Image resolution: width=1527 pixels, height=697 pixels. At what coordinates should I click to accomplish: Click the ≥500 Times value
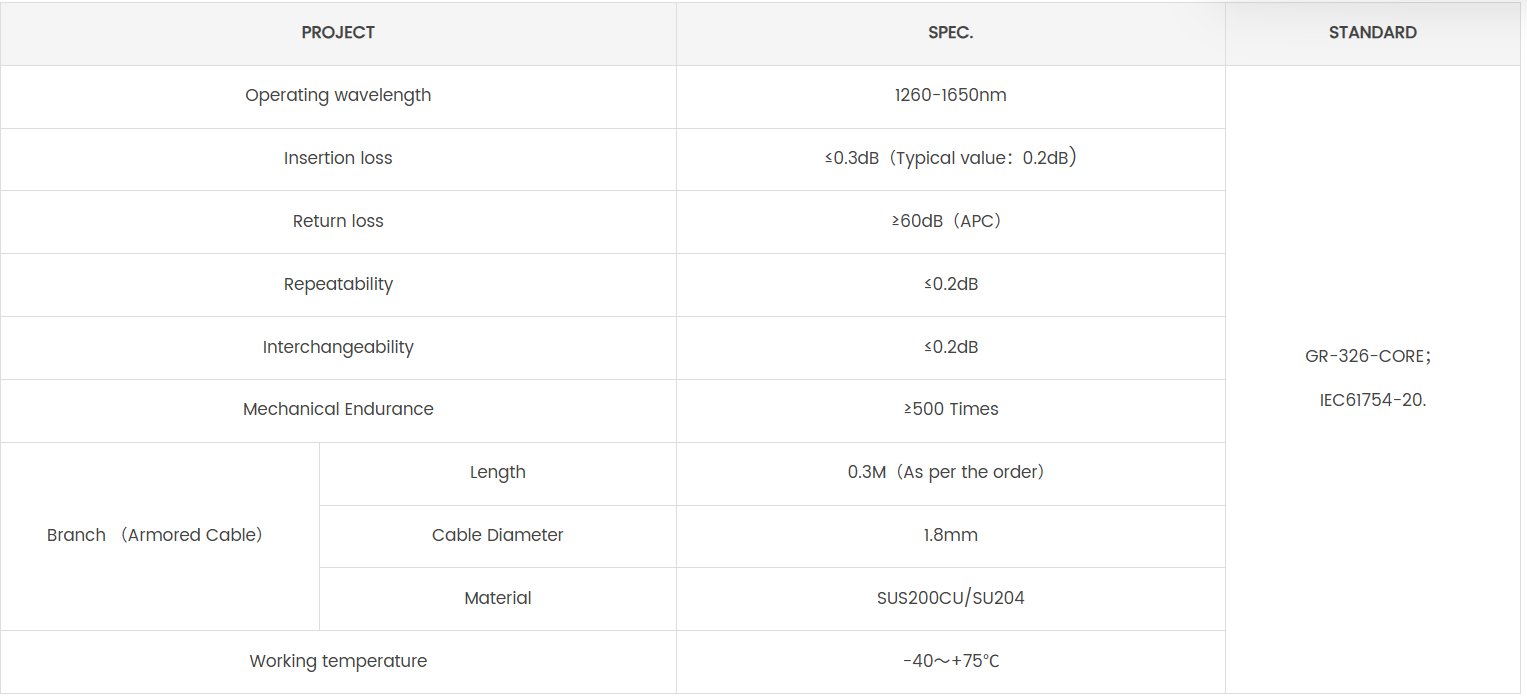click(950, 410)
